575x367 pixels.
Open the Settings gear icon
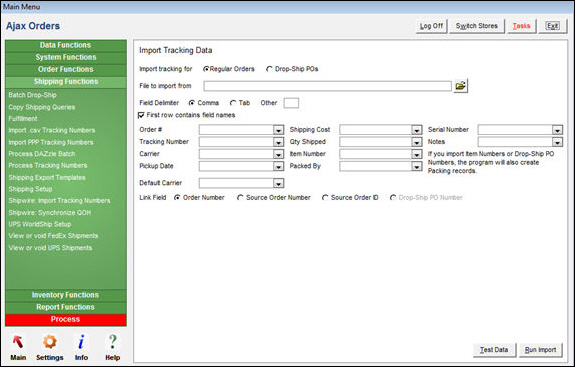50,348
